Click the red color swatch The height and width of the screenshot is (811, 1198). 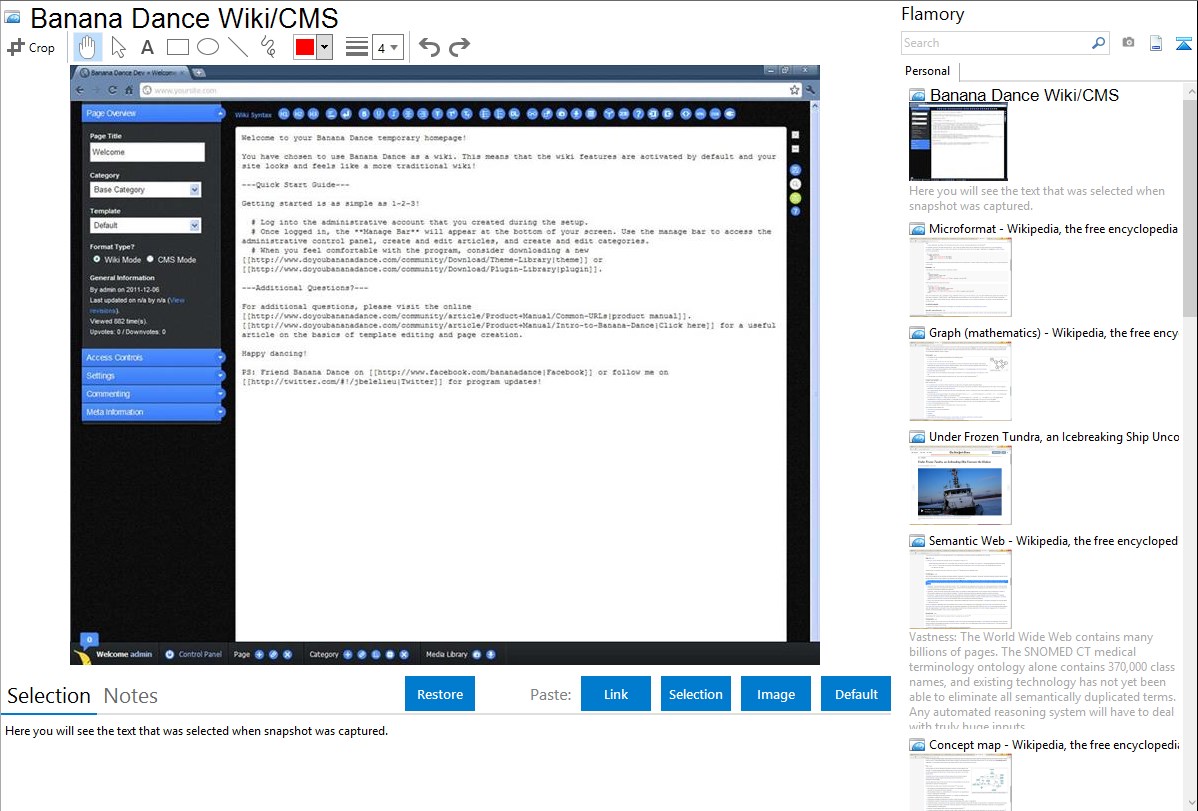click(x=305, y=47)
